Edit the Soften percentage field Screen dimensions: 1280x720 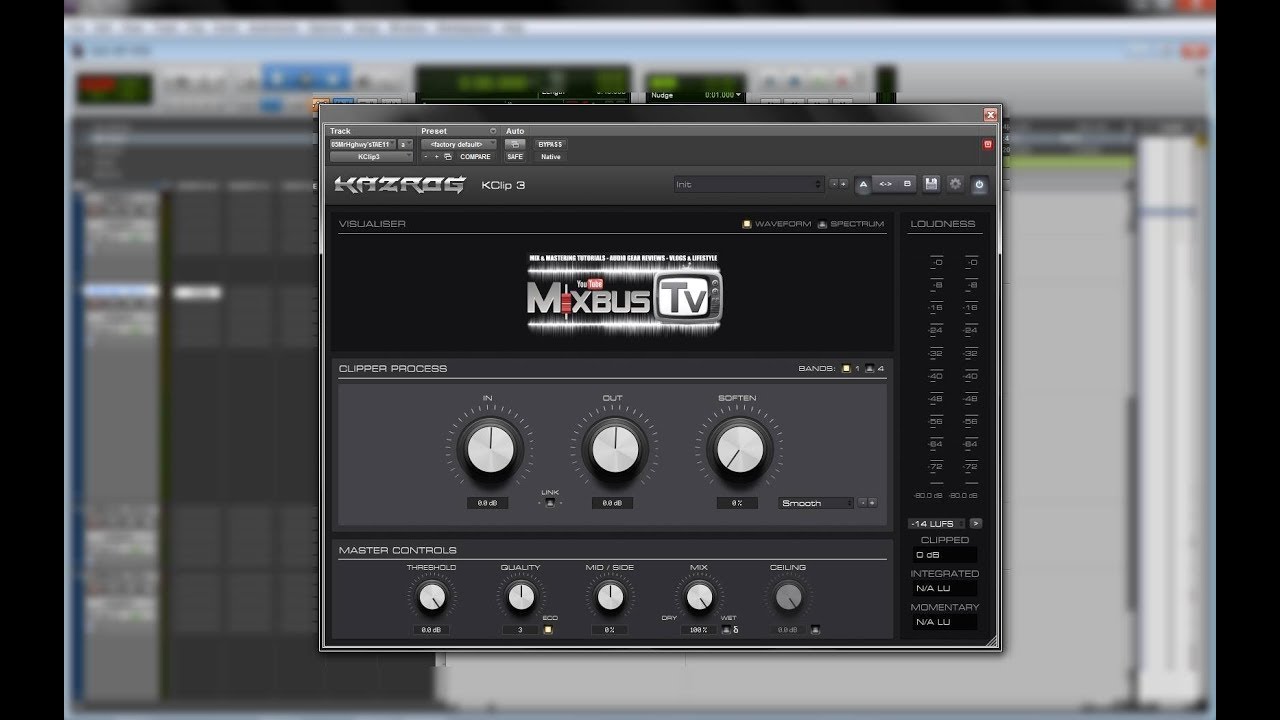736,503
